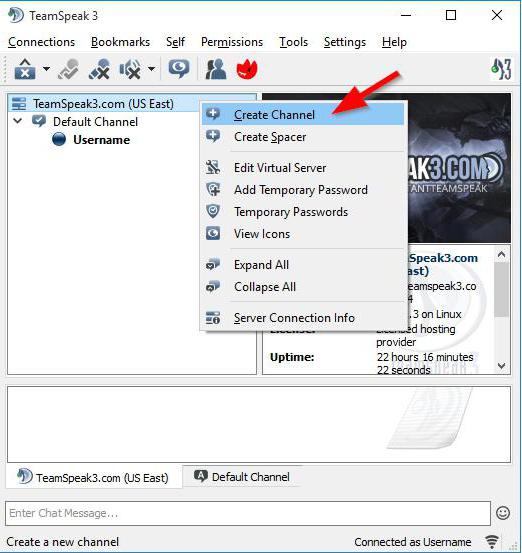Select Username in the channel tree

coord(102,140)
